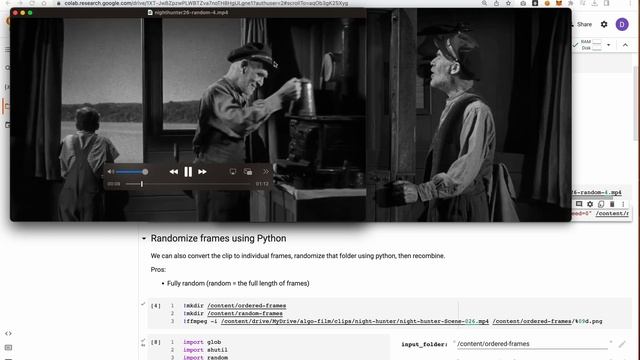Rewind the video in the player
Image resolution: width=640 pixels, height=360 pixels.
click(x=173, y=172)
